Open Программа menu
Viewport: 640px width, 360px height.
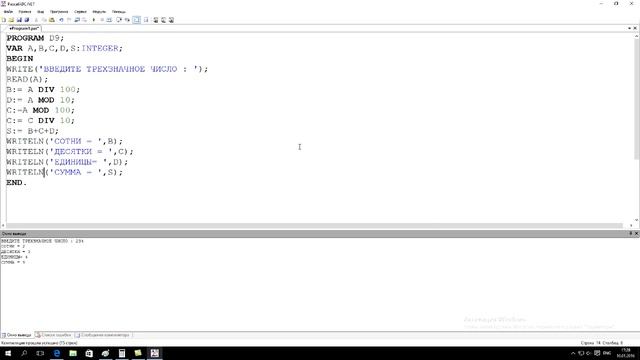pyautogui.click(x=59, y=12)
